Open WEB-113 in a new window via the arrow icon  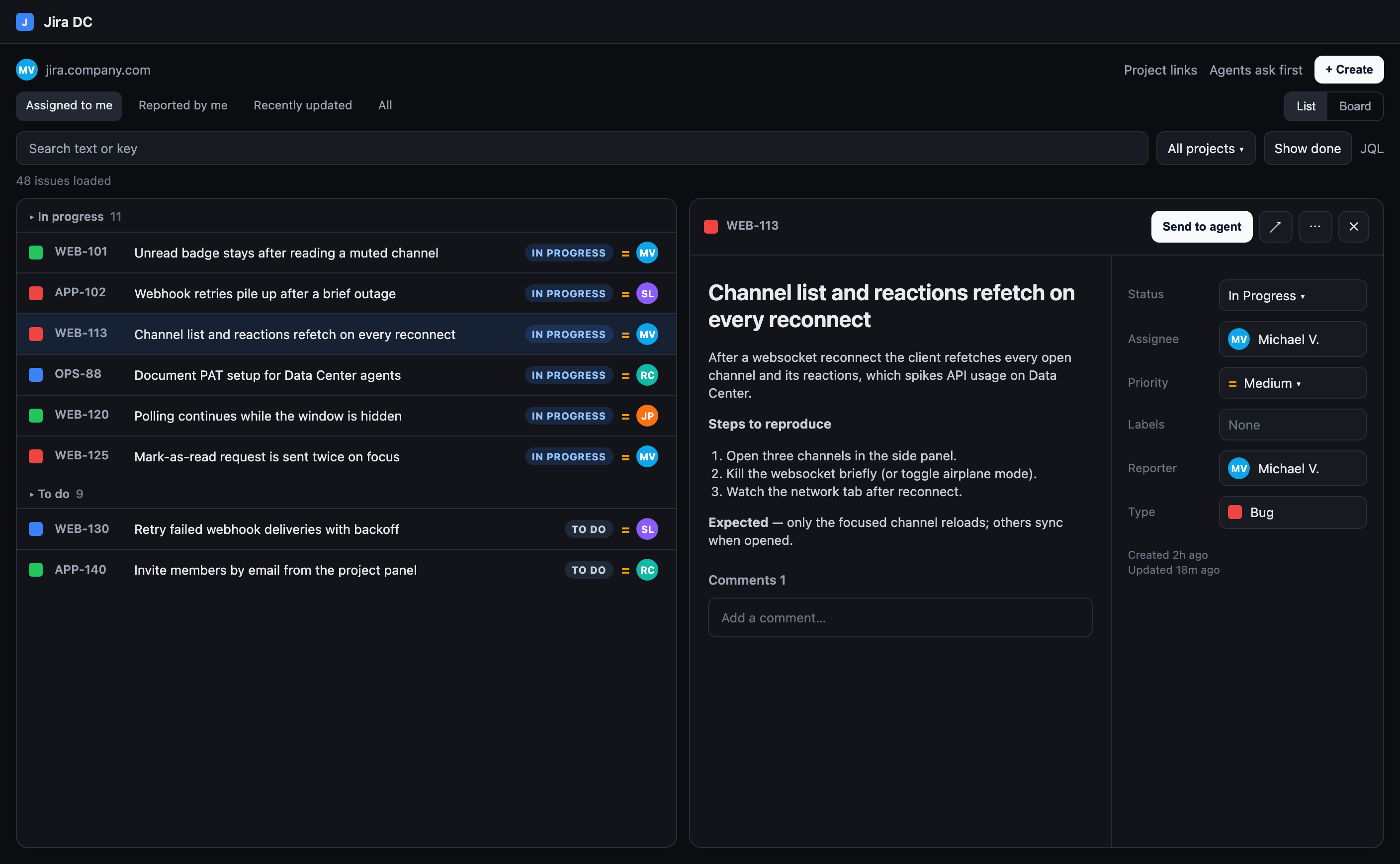1275,227
